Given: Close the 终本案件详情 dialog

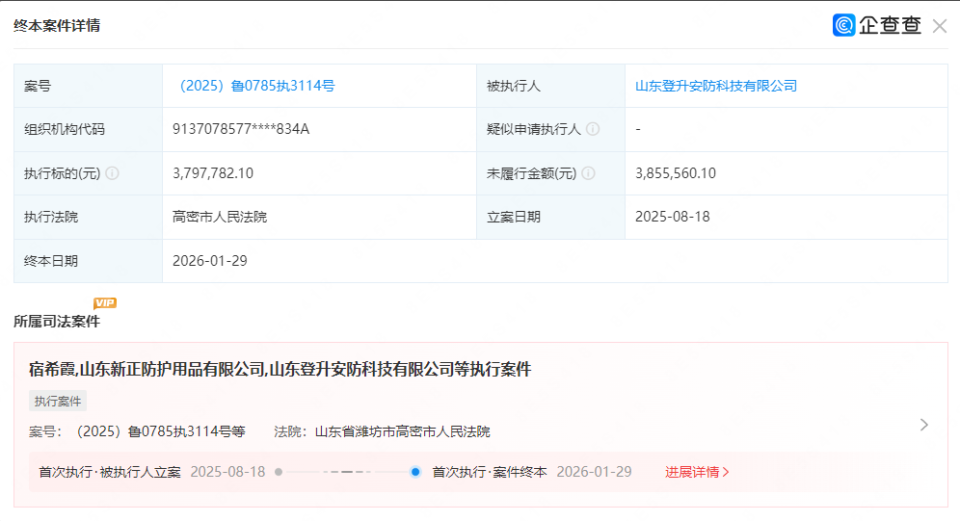Looking at the screenshot, I should click(939, 26).
